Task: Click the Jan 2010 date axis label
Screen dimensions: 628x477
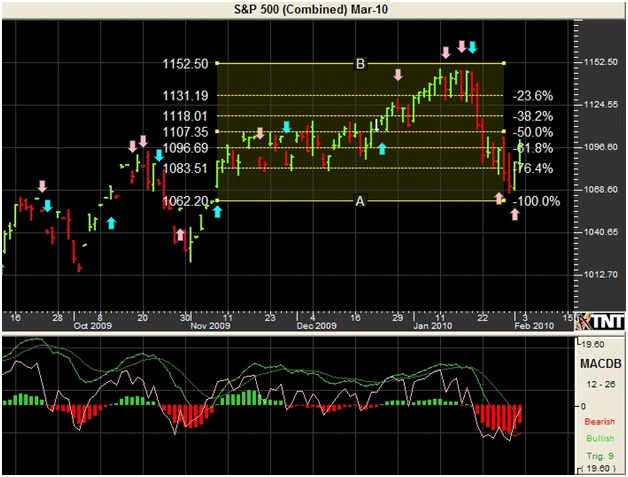Action: click(x=433, y=326)
